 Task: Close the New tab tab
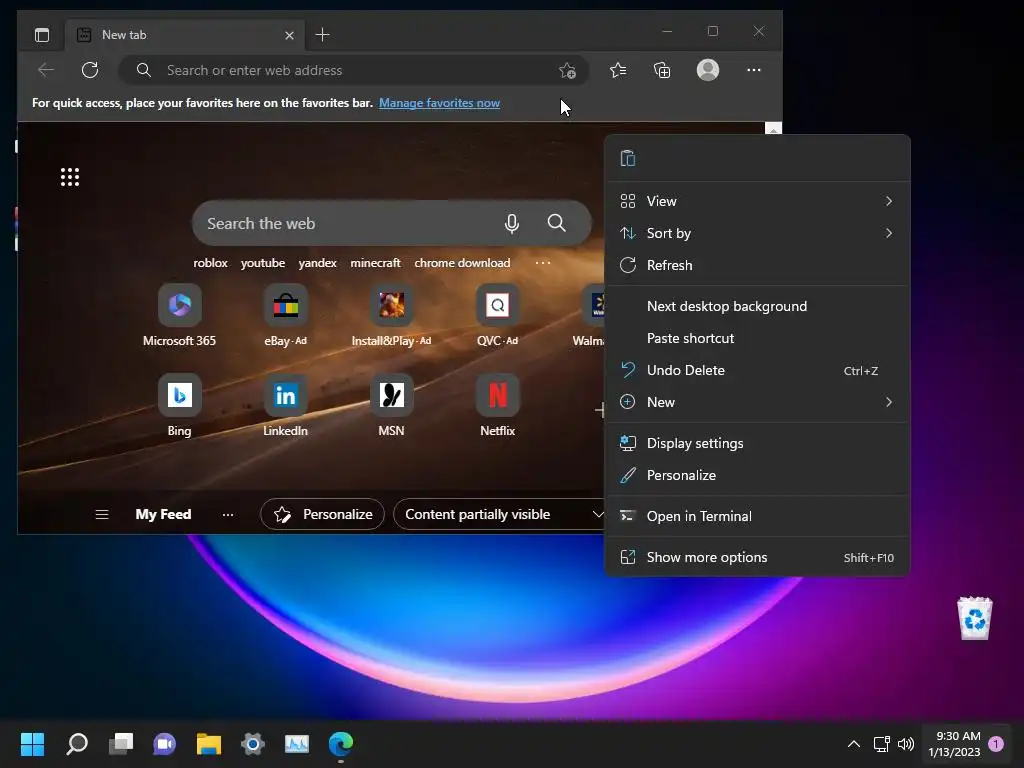(x=289, y=35)
